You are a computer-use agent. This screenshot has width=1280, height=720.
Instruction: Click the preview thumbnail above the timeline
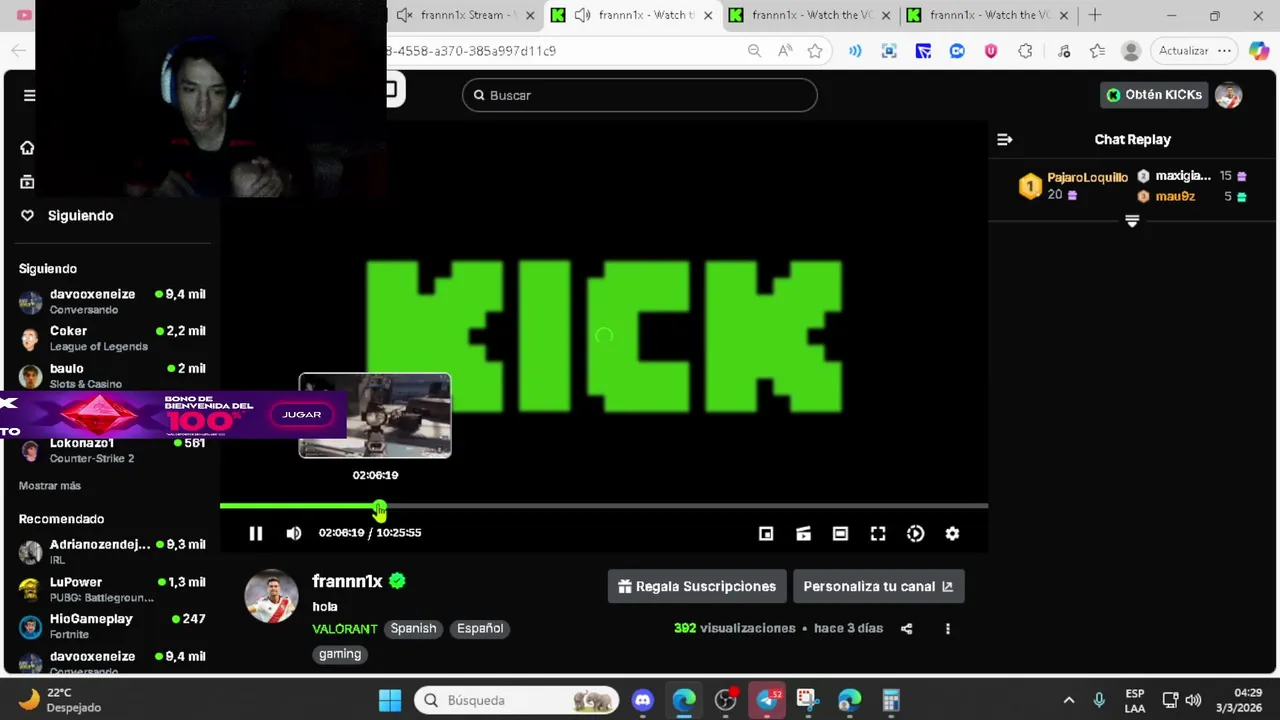coord(375,416)
